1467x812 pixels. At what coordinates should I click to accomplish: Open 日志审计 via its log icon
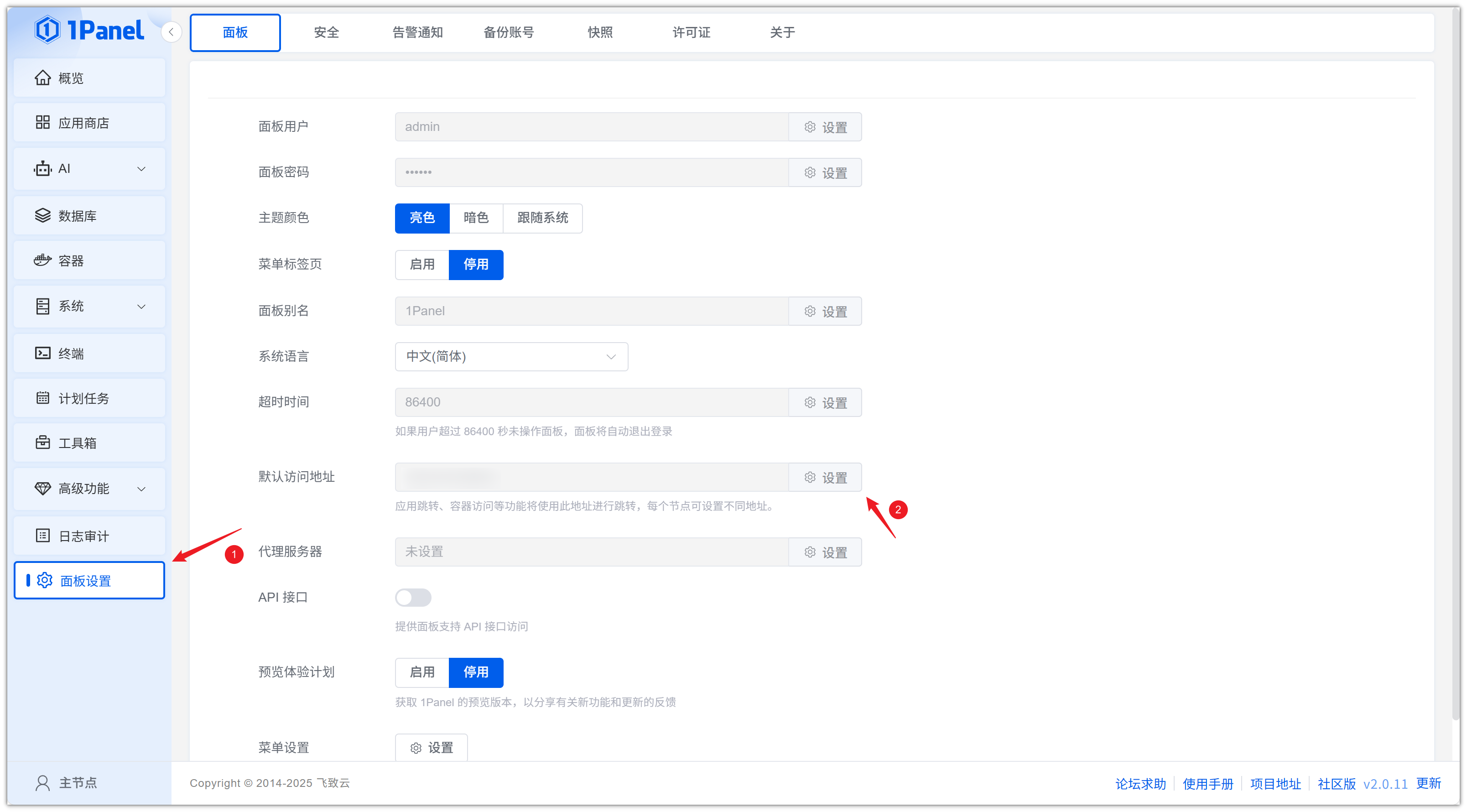click(x=43, y=536)
